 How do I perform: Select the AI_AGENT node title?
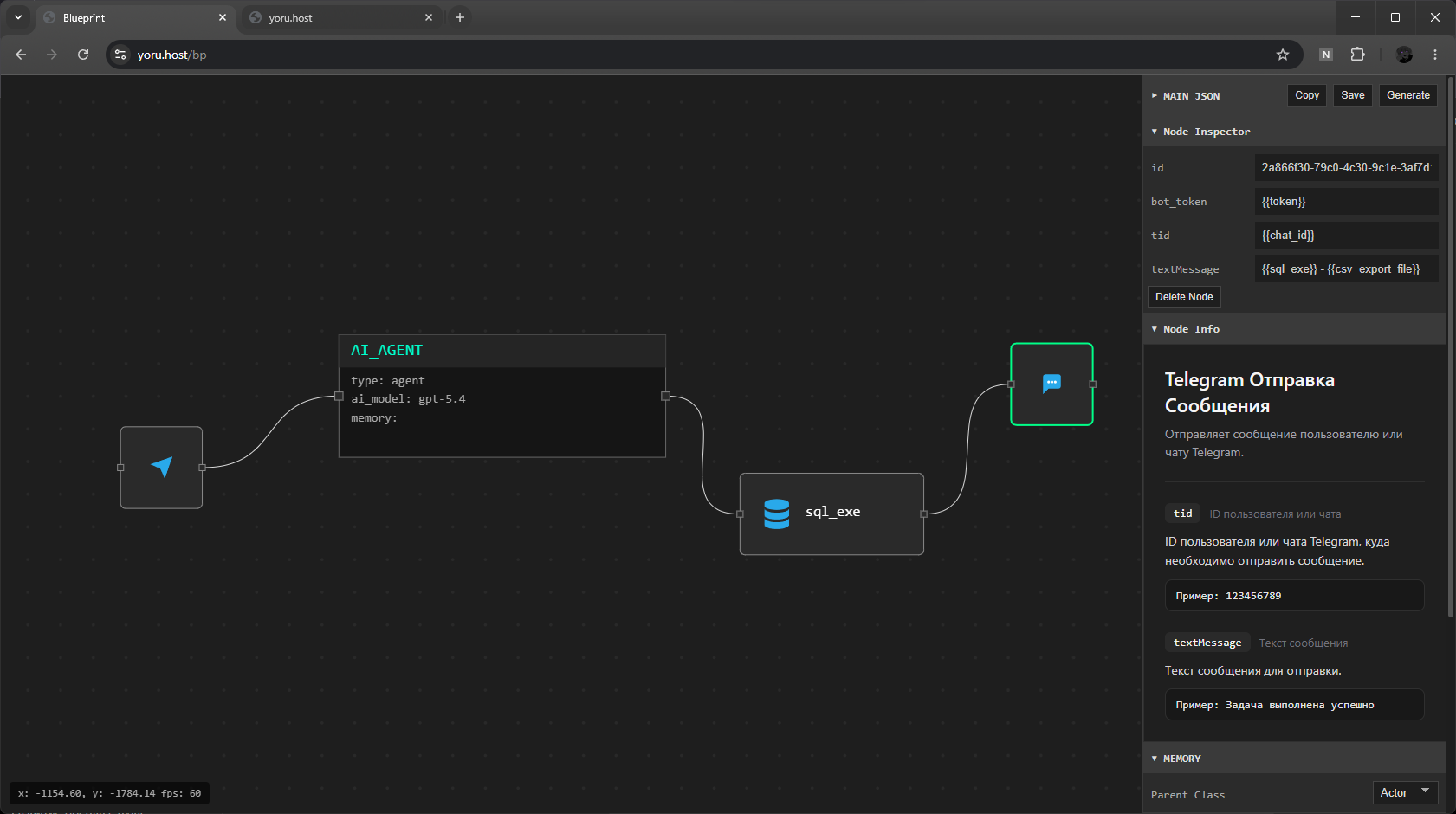[386, 351]
